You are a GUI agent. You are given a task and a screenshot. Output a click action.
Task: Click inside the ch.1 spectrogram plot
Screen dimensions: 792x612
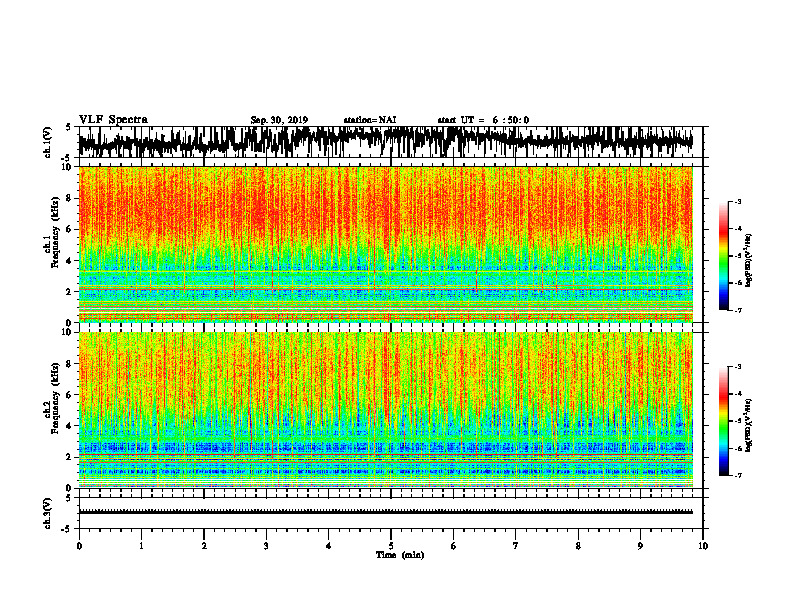pyautogui.click(x=386, y=244)
